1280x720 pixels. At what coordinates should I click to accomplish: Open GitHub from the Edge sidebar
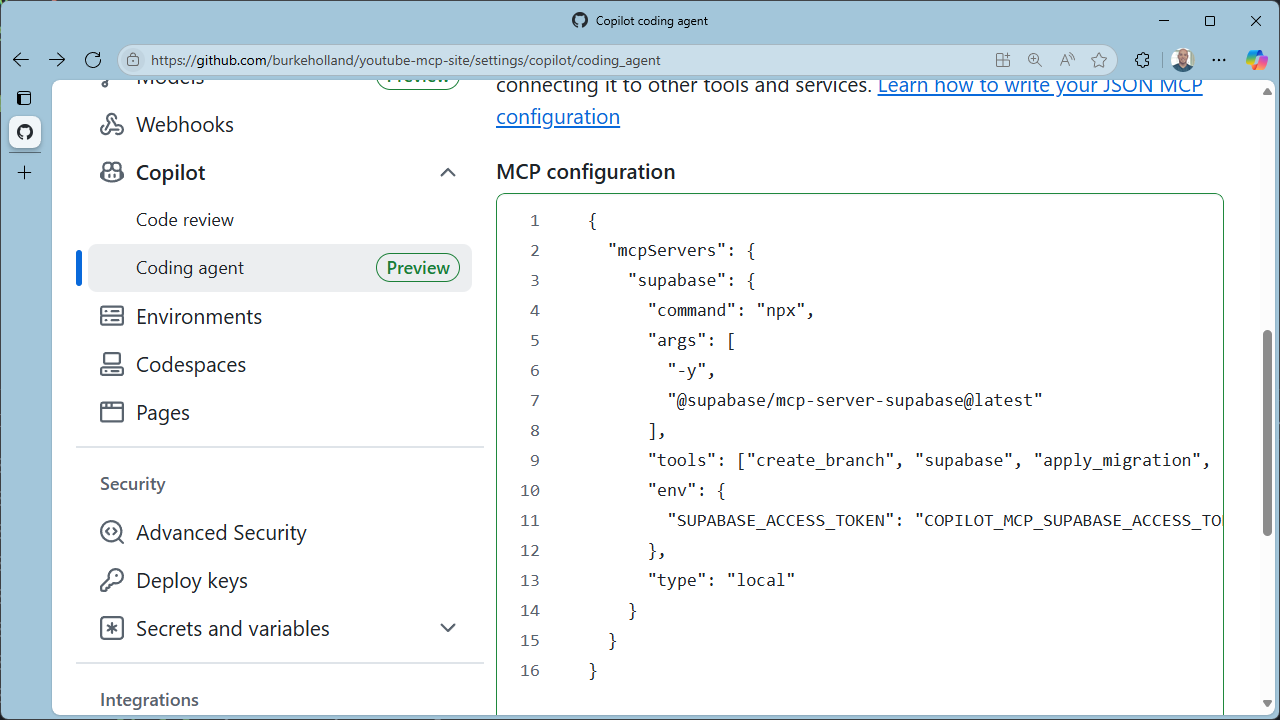click(24, 132)
